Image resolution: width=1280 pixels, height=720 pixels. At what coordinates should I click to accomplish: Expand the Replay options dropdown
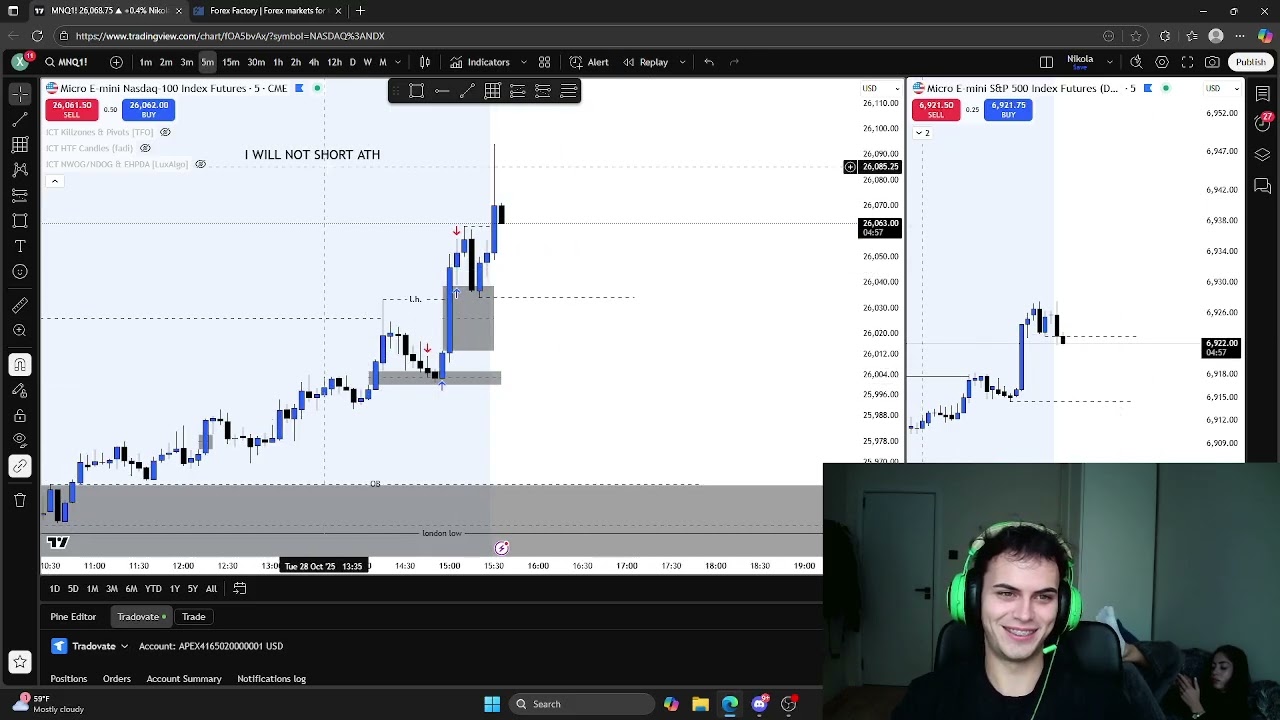pyautogui.click(x=682, y=62)
